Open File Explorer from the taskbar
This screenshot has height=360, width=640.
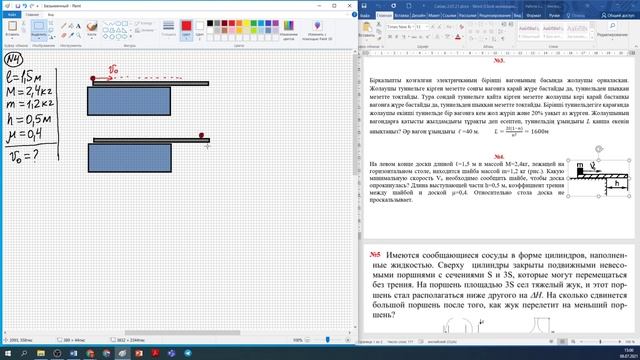41,353
